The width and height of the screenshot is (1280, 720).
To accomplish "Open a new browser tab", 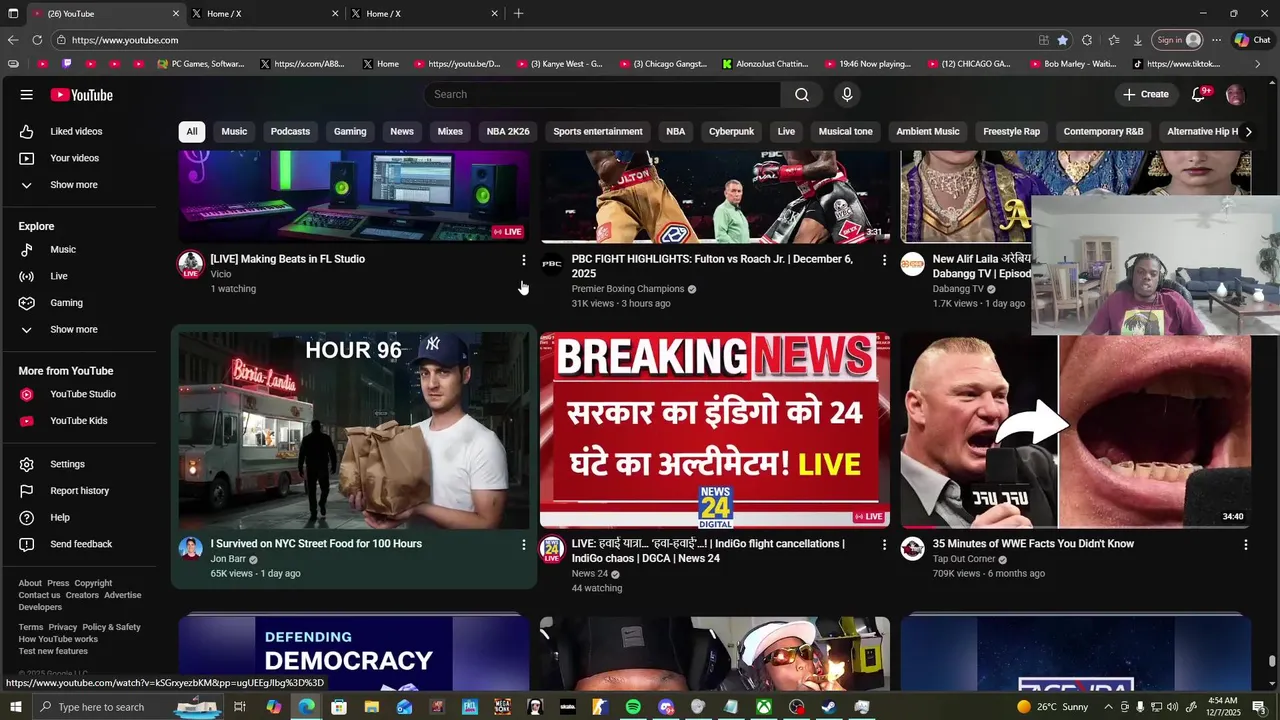I will tap(518, 14).
